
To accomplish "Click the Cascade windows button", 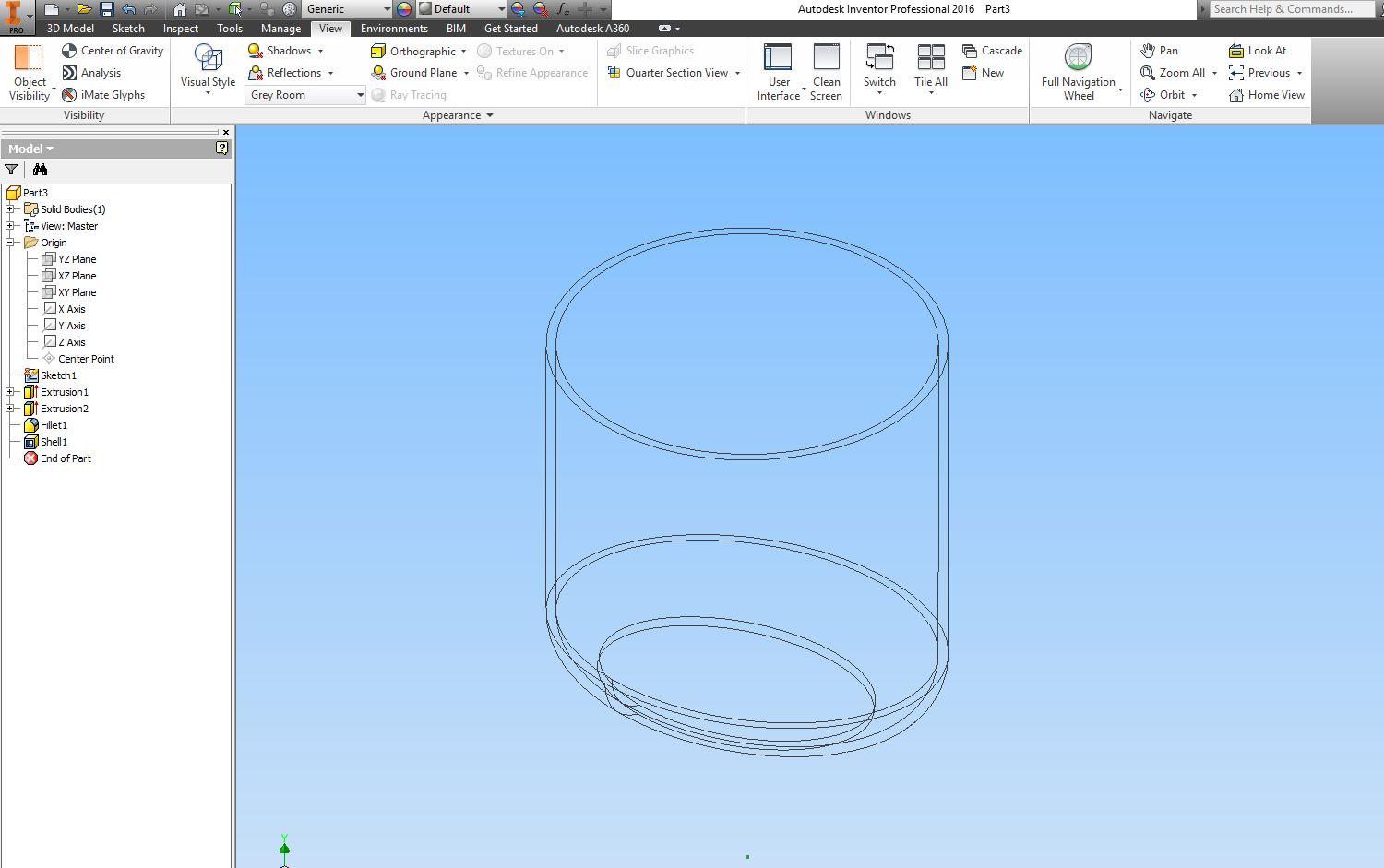I will [x=992, y=51].
